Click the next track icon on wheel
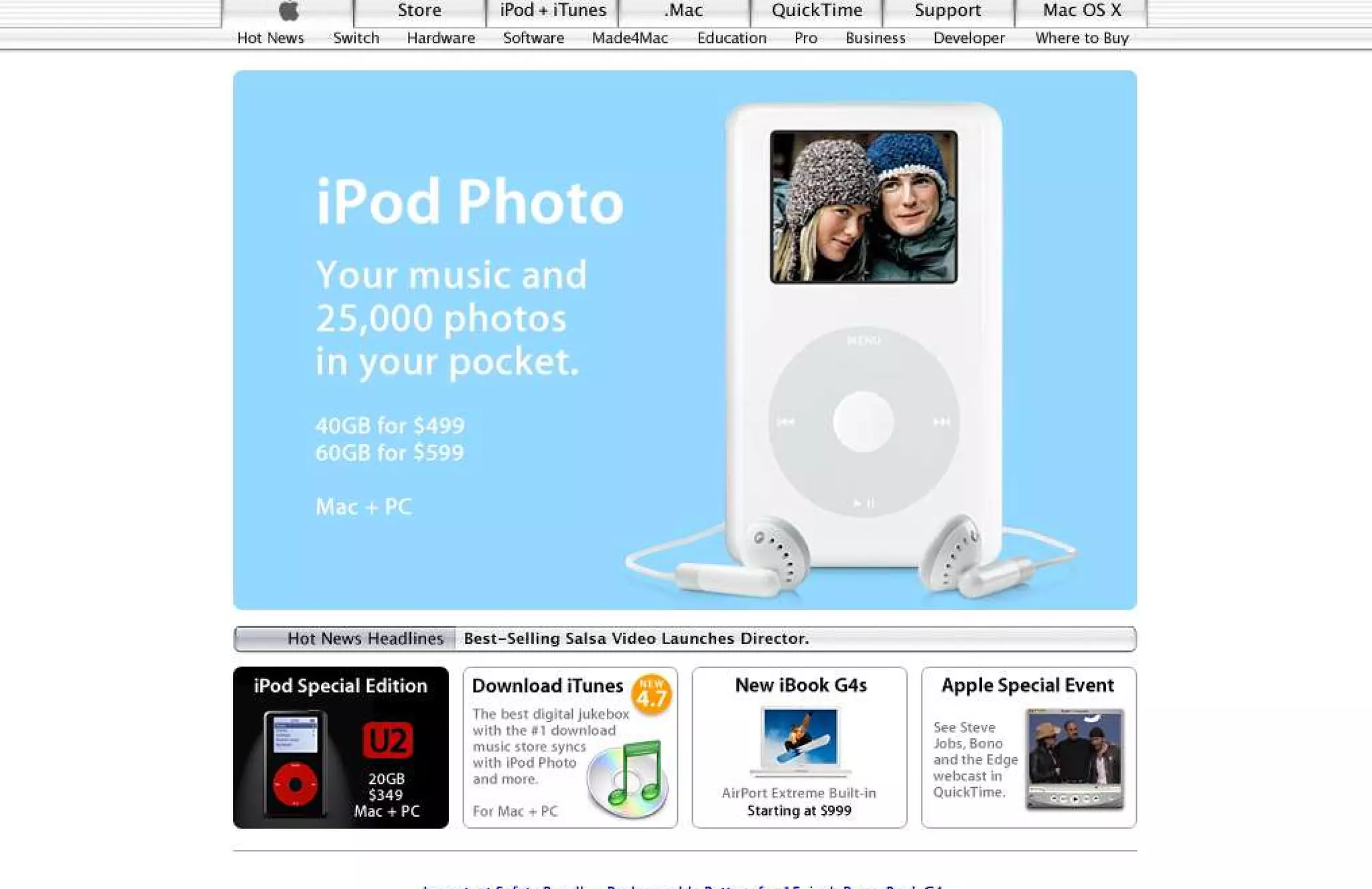 coord(941,421)
